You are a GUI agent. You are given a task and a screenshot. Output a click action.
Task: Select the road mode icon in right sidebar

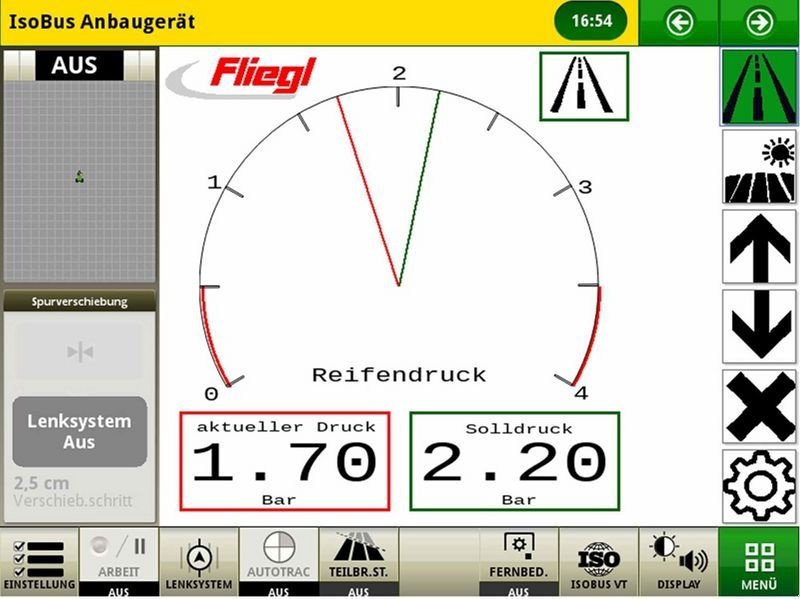759,88
